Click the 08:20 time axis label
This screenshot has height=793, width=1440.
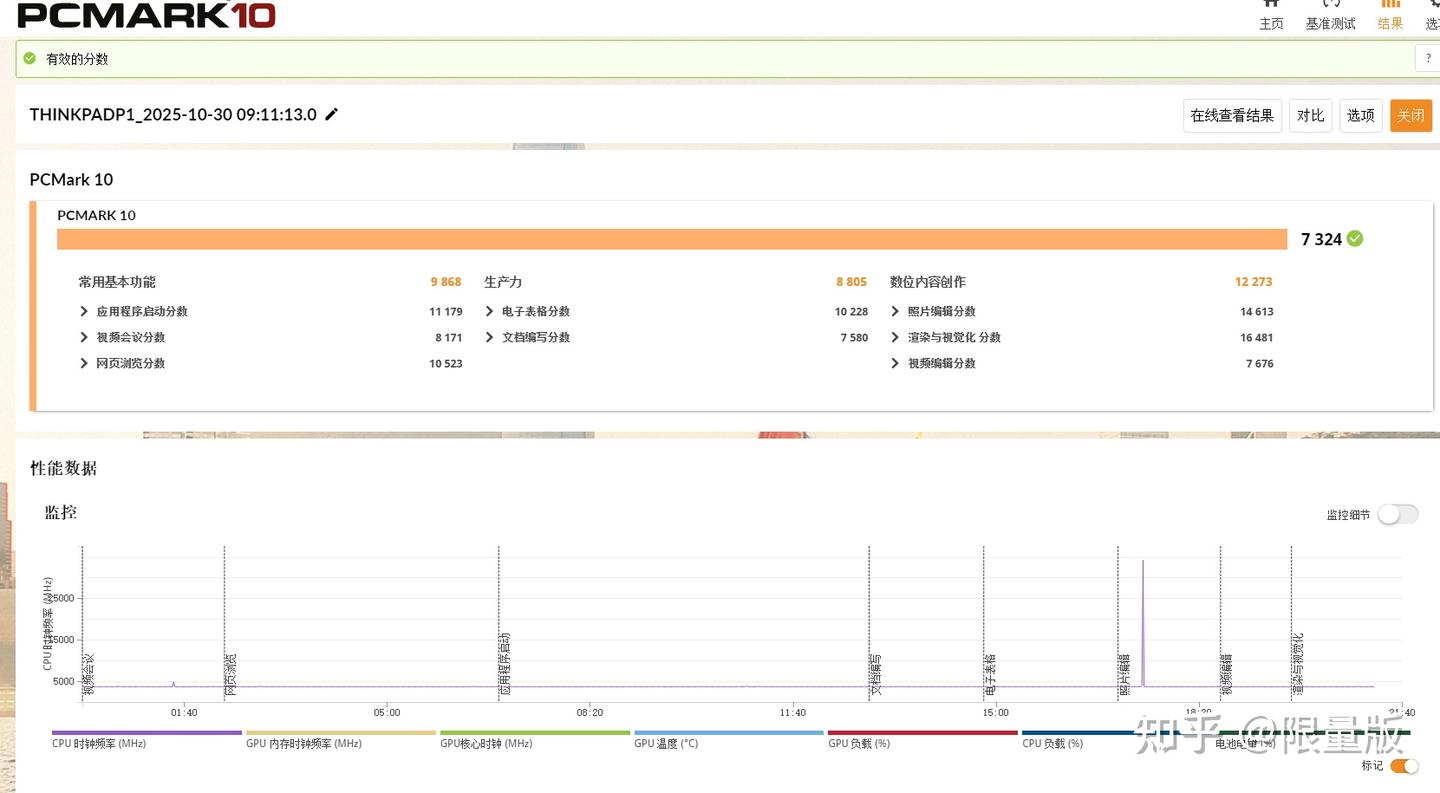(590, 713)
